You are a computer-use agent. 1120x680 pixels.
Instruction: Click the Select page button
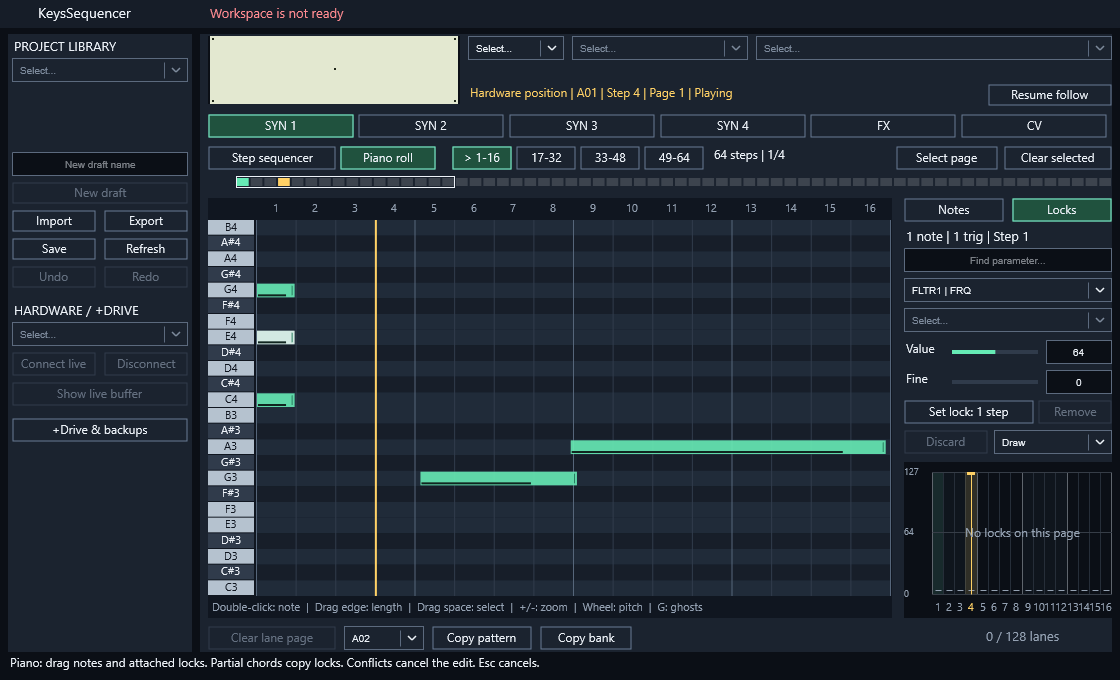(946, 158)
